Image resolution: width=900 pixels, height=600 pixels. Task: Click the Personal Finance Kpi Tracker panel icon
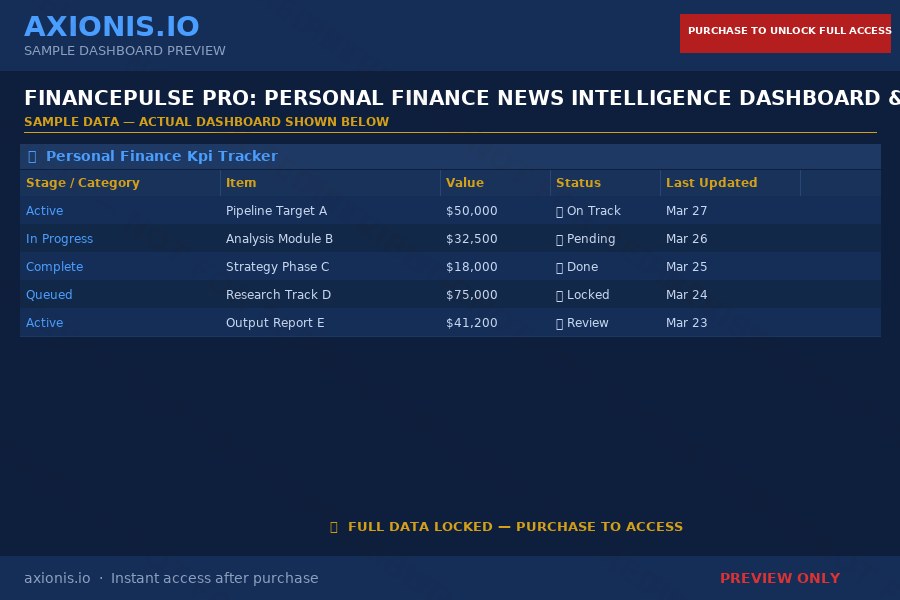click(31, 156)
